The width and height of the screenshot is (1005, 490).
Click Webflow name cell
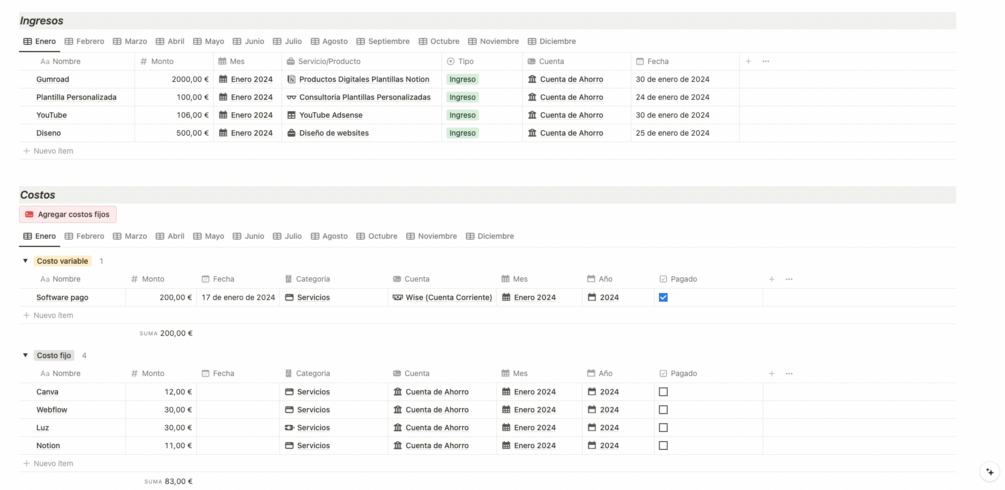[72, 410]
